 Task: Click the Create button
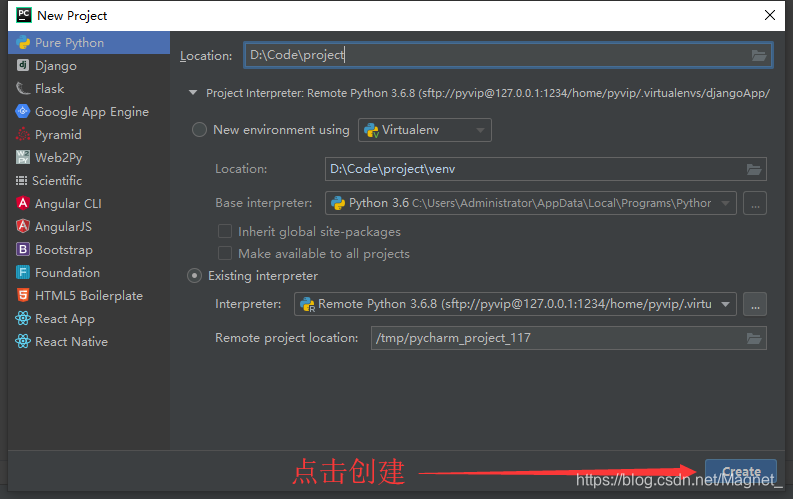[x=741, y=472]
